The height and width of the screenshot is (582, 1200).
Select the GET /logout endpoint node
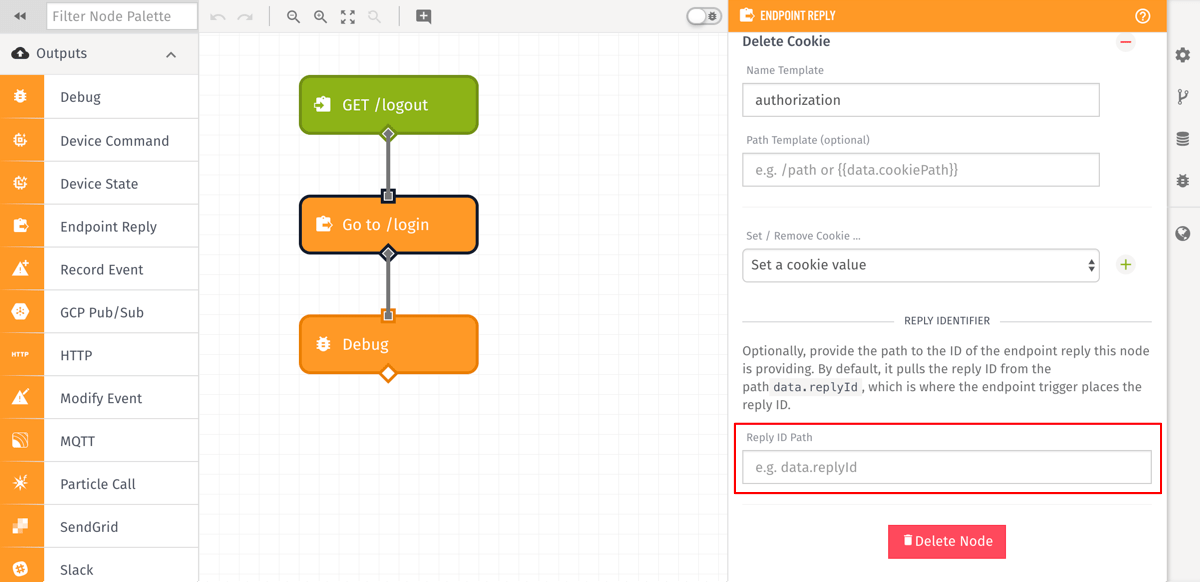[x=389, y=105]
